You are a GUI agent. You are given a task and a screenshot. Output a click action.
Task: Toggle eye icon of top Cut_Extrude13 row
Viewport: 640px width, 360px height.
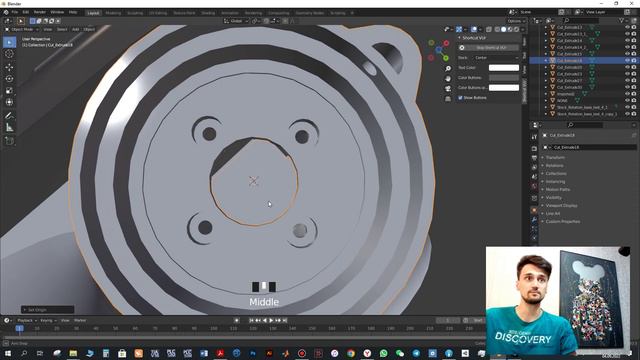tap(627, 27)
